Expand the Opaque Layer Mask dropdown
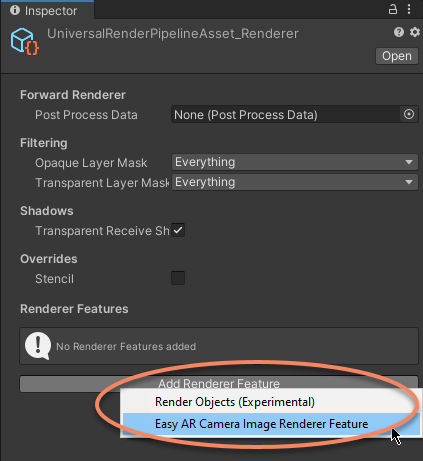The image size is (423, 461). pyautogui.click(x=295, y=162)
